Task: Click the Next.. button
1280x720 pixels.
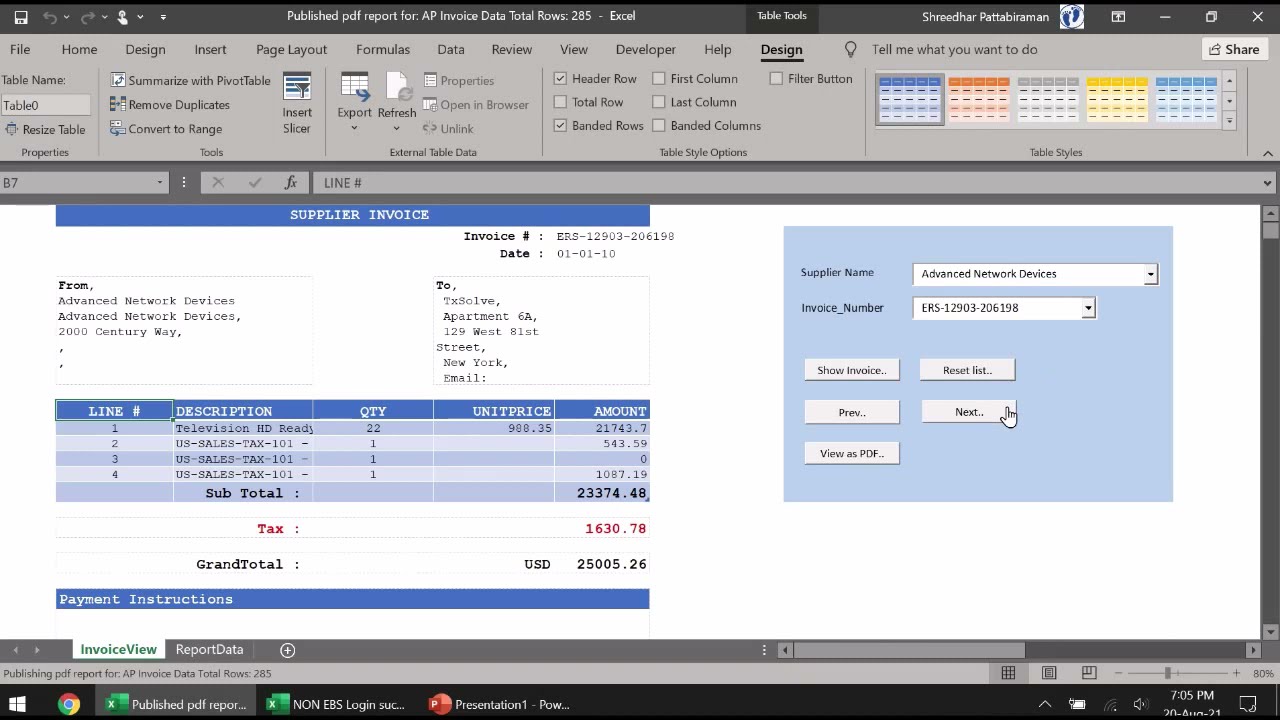Action: (x=967, y=412)
